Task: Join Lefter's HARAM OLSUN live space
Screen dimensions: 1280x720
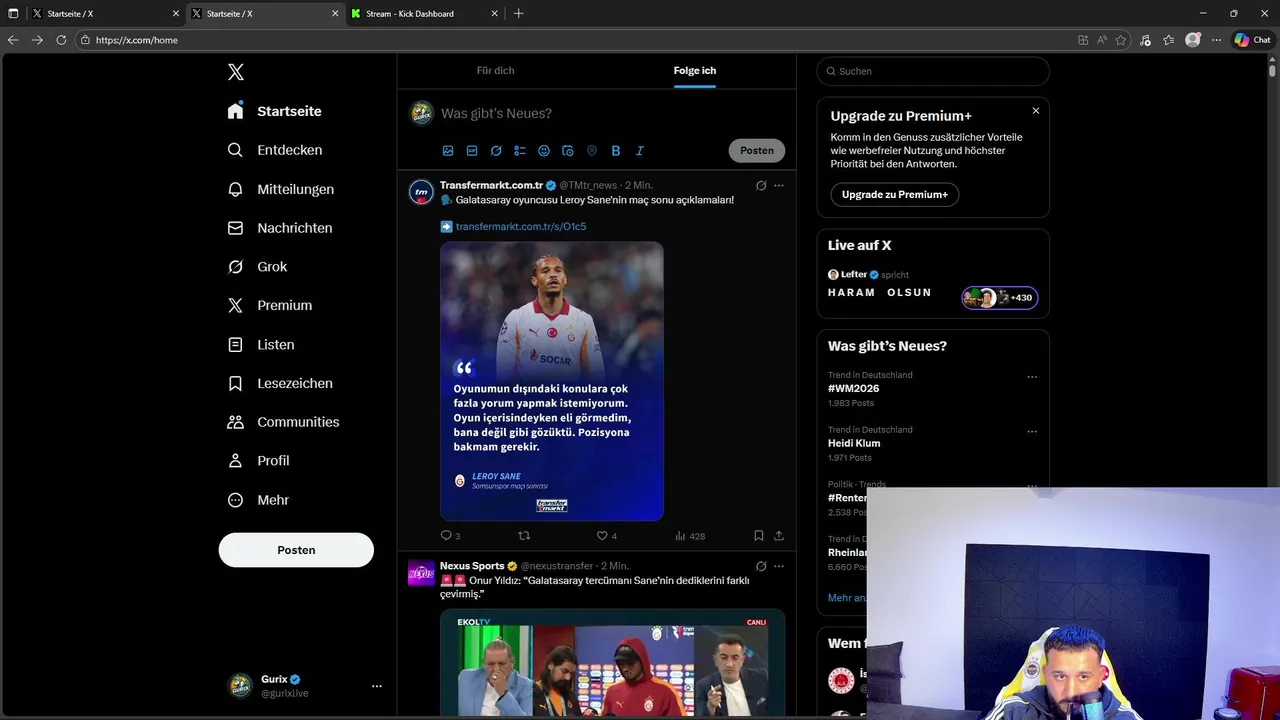Action: (880, 292)
